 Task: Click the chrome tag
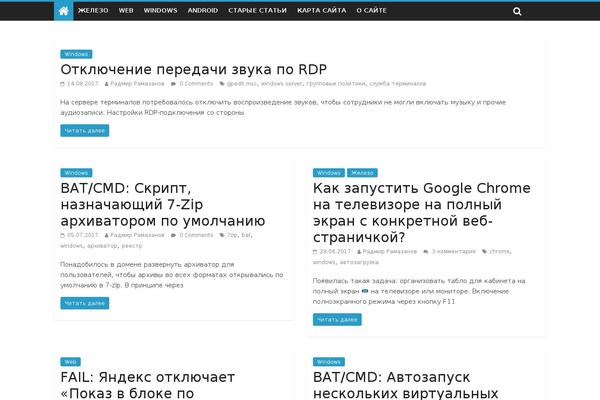click(x=500, y=251)
